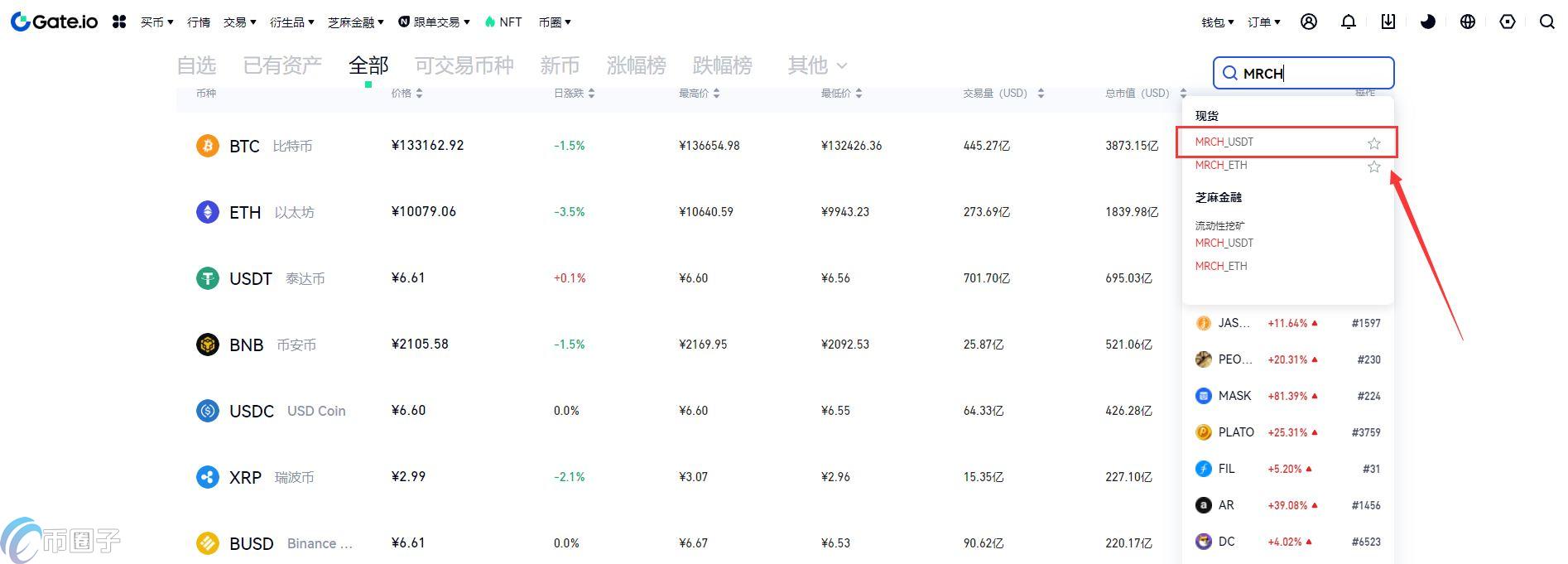
Task: Sort by 价格 column
Action: (406, 94)
